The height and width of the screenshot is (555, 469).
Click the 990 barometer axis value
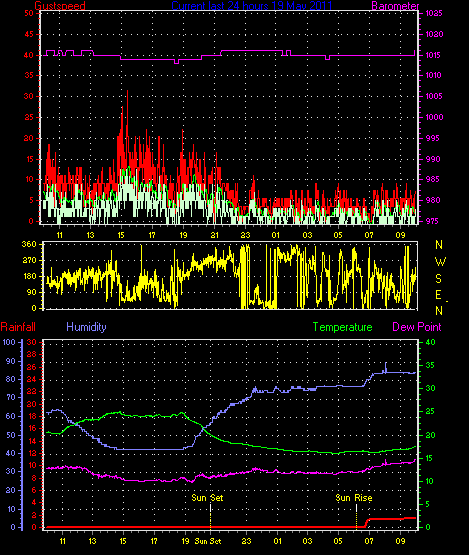pyautogui.click(x=433, y=159)
